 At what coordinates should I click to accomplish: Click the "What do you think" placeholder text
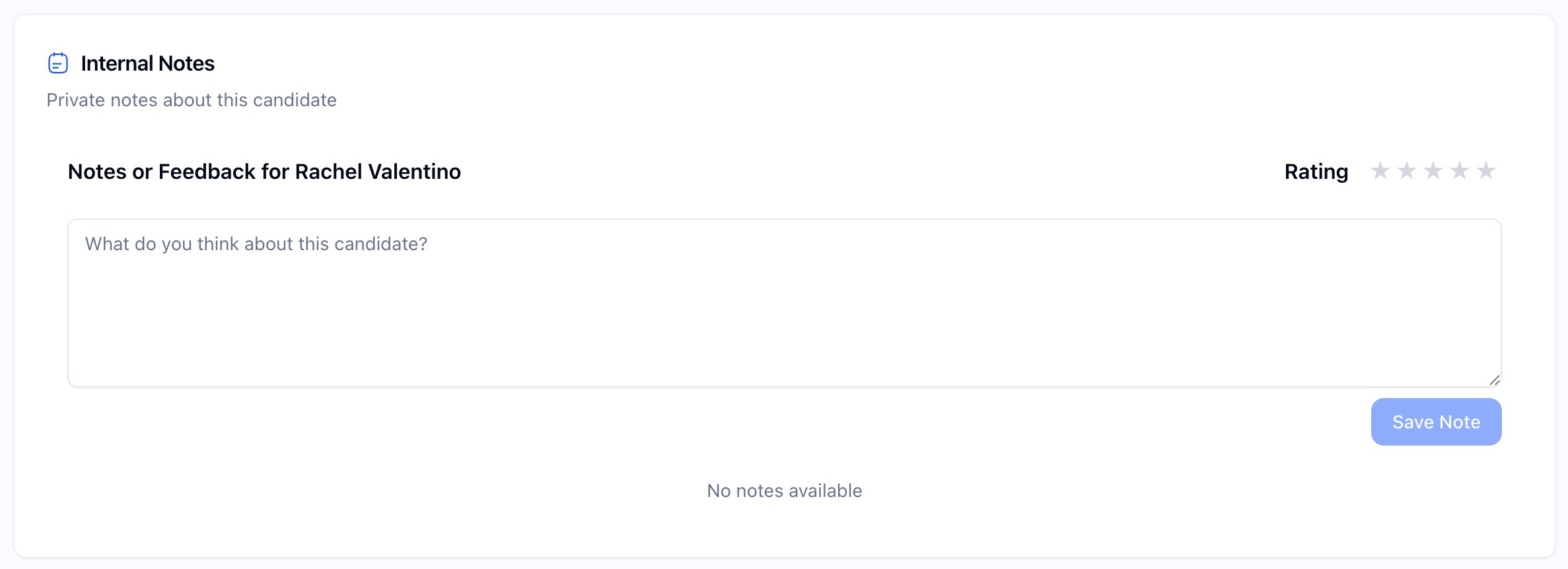click(256, 244)
